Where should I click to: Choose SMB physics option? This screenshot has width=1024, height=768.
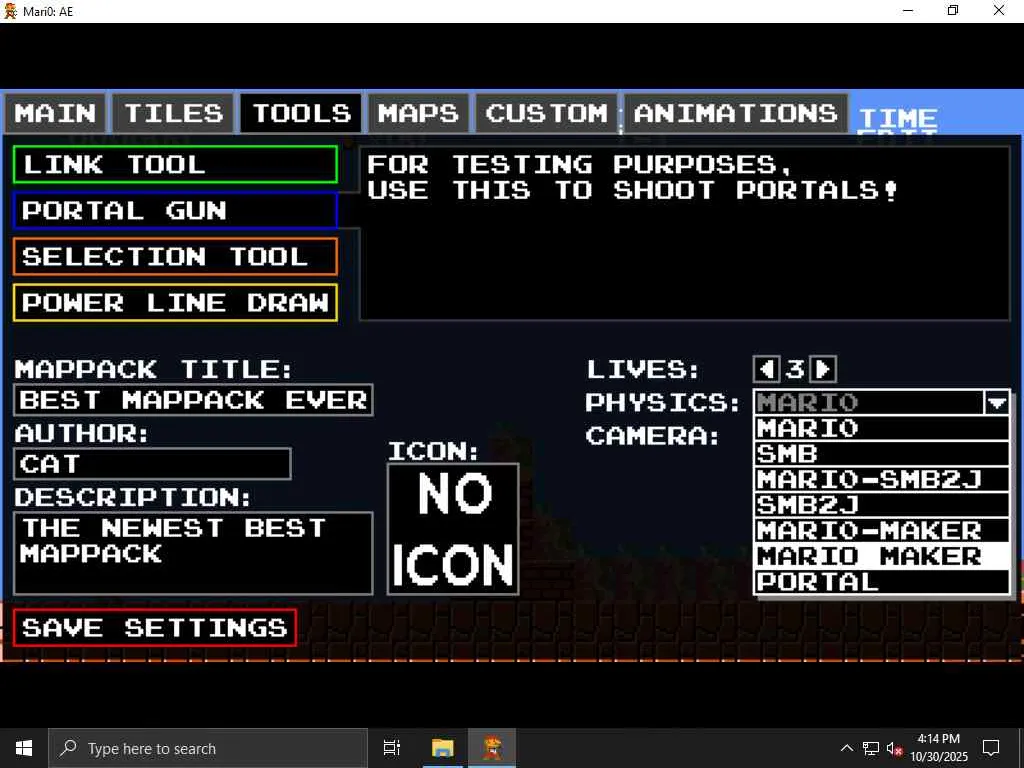click(882, 454)
